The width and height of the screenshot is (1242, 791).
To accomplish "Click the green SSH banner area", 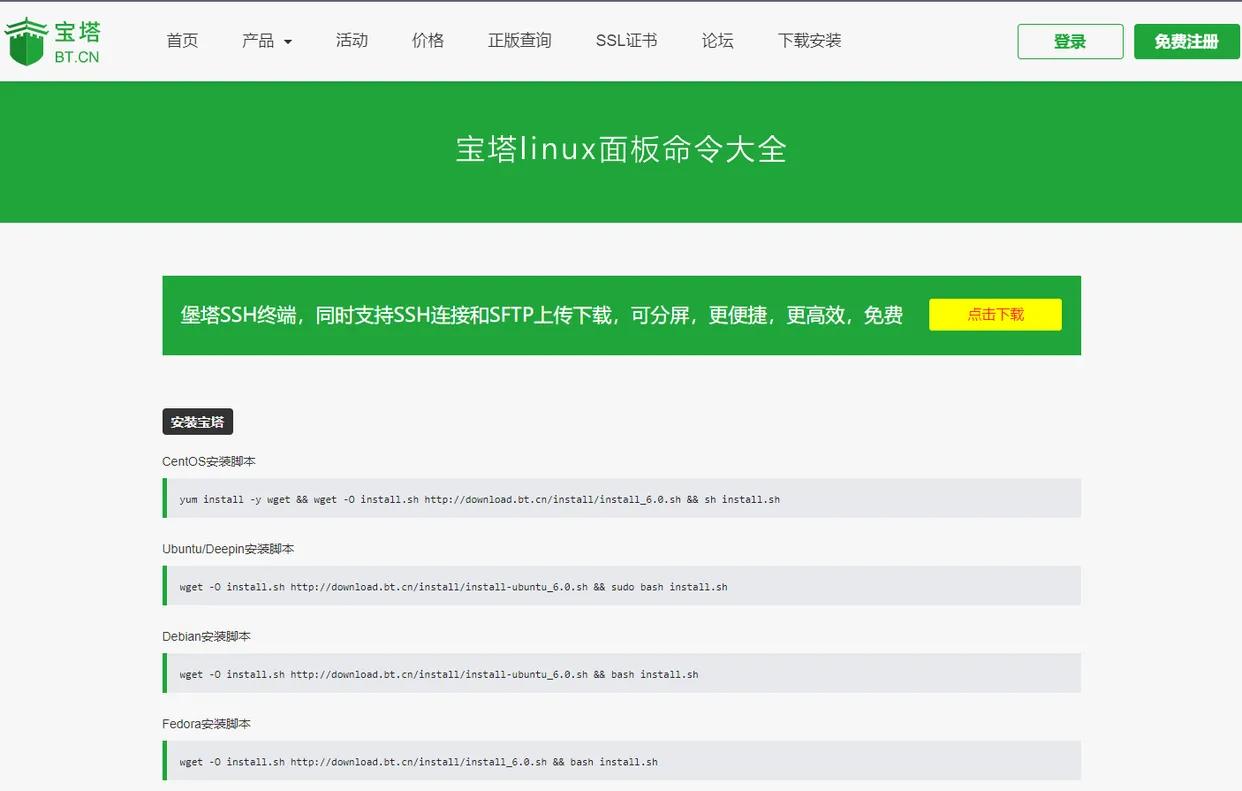I will (x=540, y=314).
